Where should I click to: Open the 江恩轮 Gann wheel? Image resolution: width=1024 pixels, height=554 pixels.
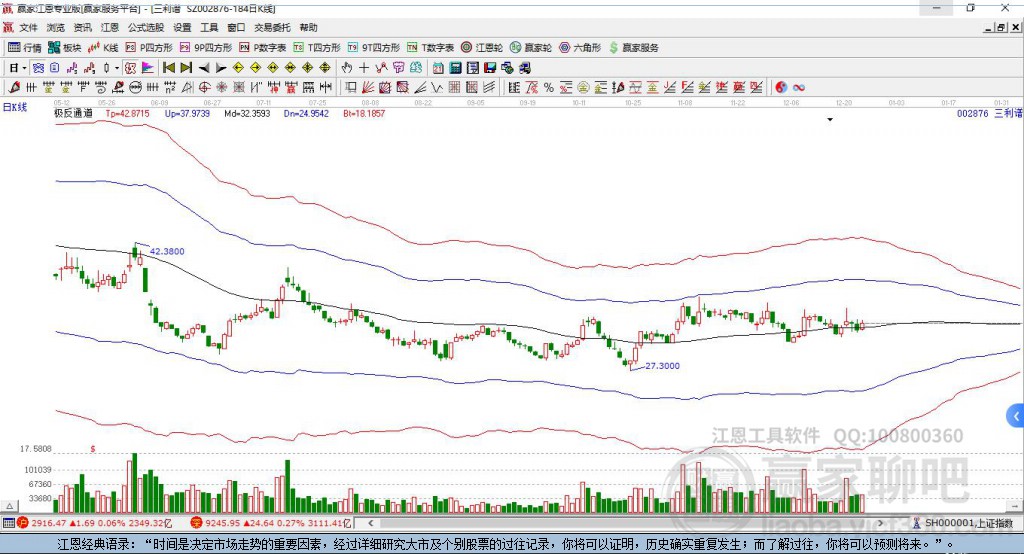click(x=482, y=48)
